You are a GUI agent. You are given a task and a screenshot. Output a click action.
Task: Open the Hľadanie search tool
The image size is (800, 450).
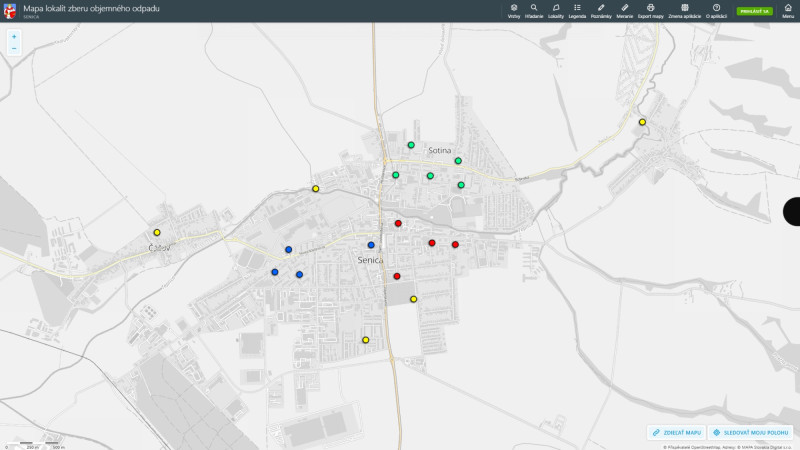534,10
